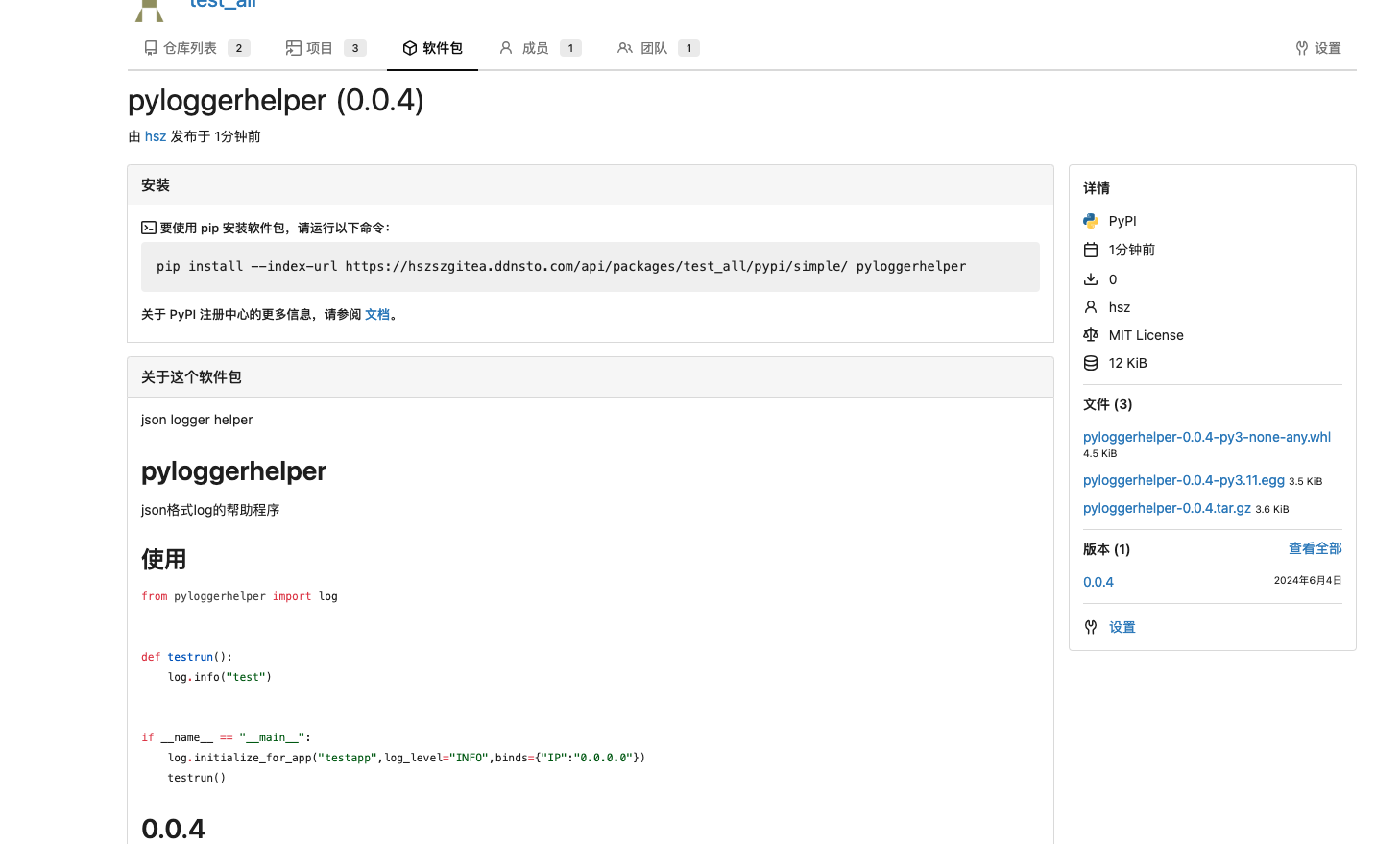Download pyloggerhelper-0.0.4-py3-none-any.whl file
The image size is (1400, 844).
pyautogui.click(x=1207, y=437)
